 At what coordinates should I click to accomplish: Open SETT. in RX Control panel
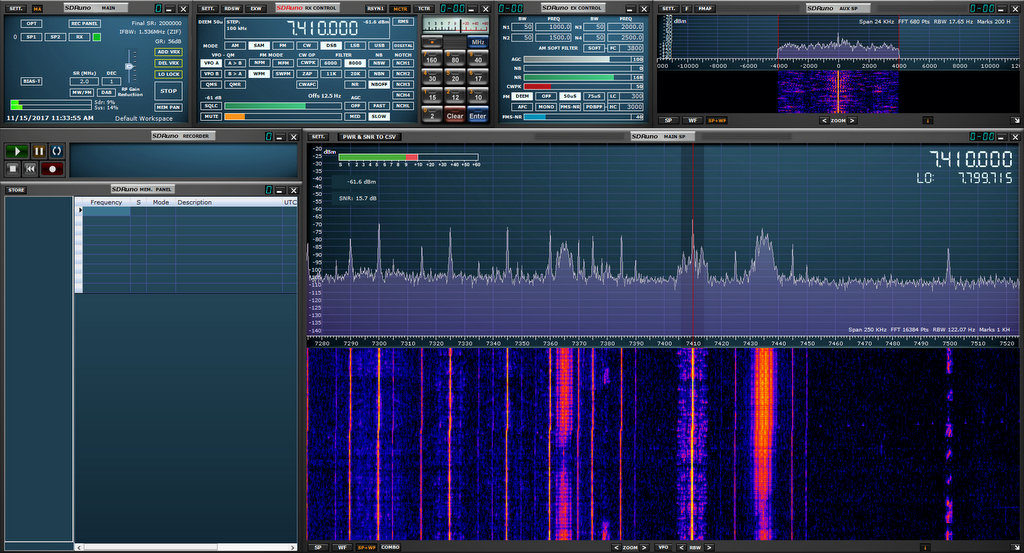coord(207,8)
